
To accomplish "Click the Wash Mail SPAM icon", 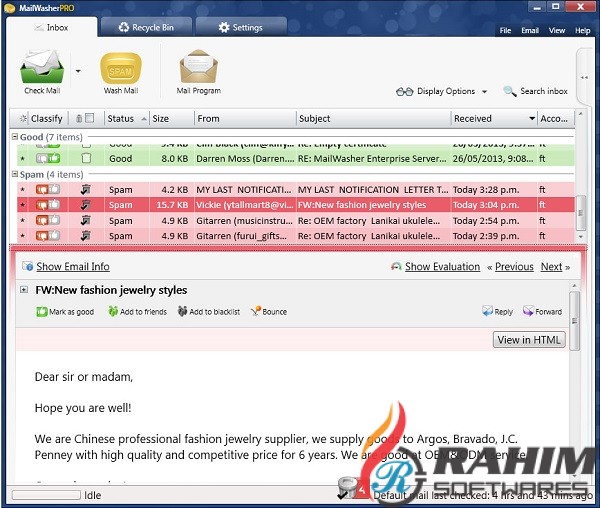I will click(121, 68).
